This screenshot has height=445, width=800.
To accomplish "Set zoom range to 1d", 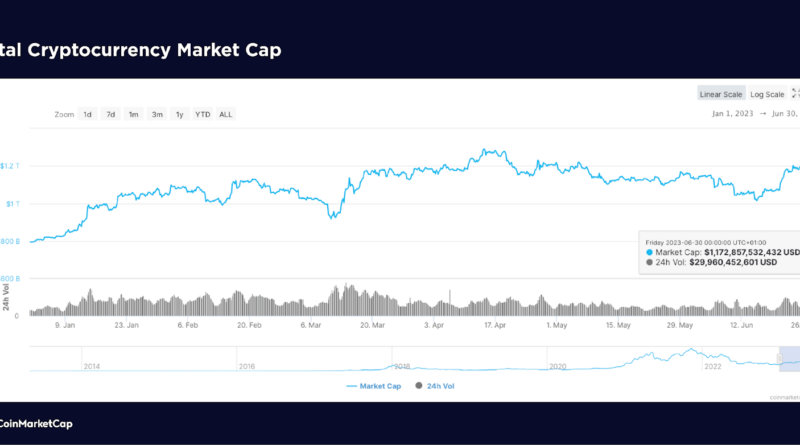I will pyautogui.click(x=88, y=114).
